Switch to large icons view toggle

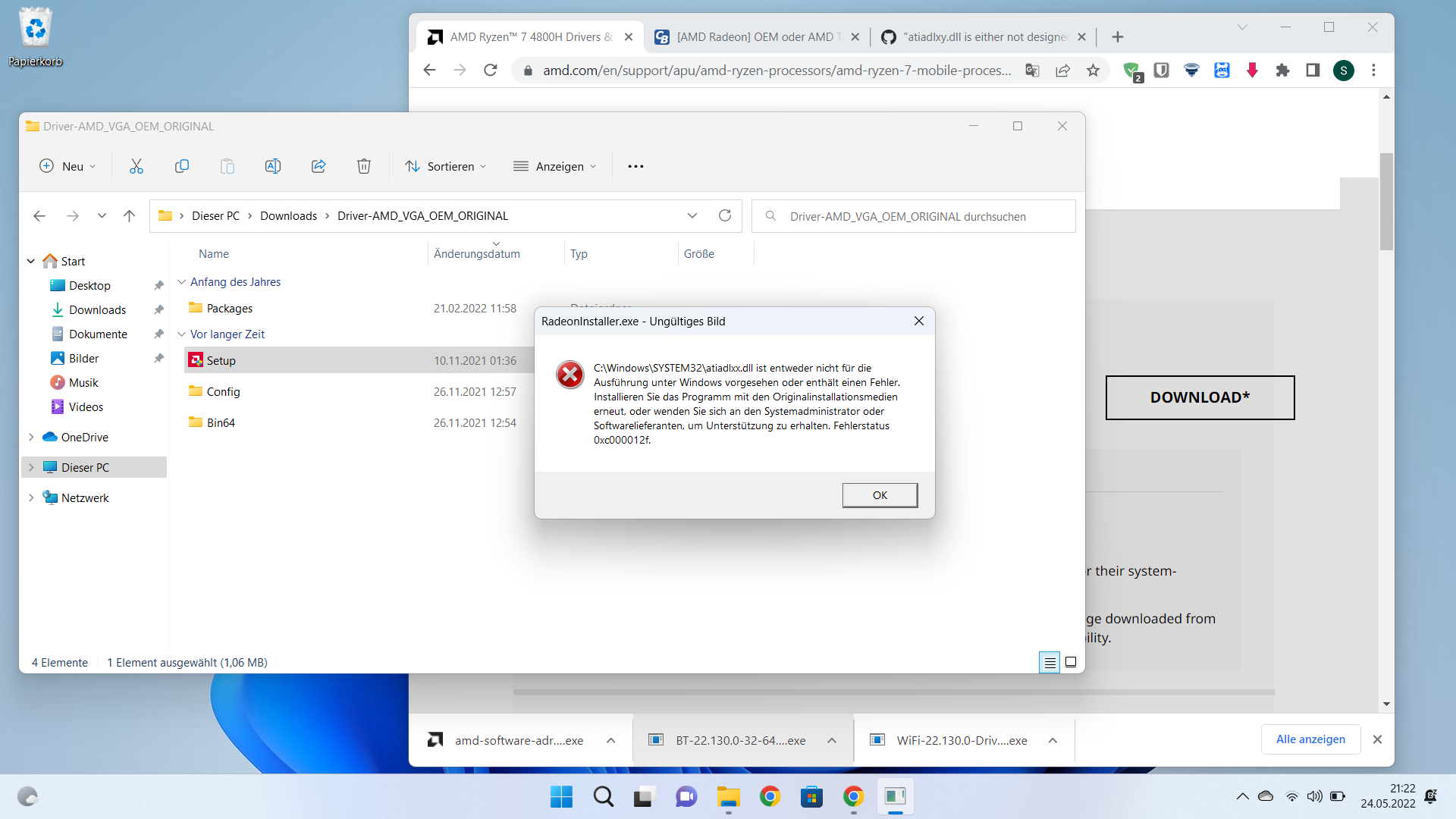(1071, 663)
